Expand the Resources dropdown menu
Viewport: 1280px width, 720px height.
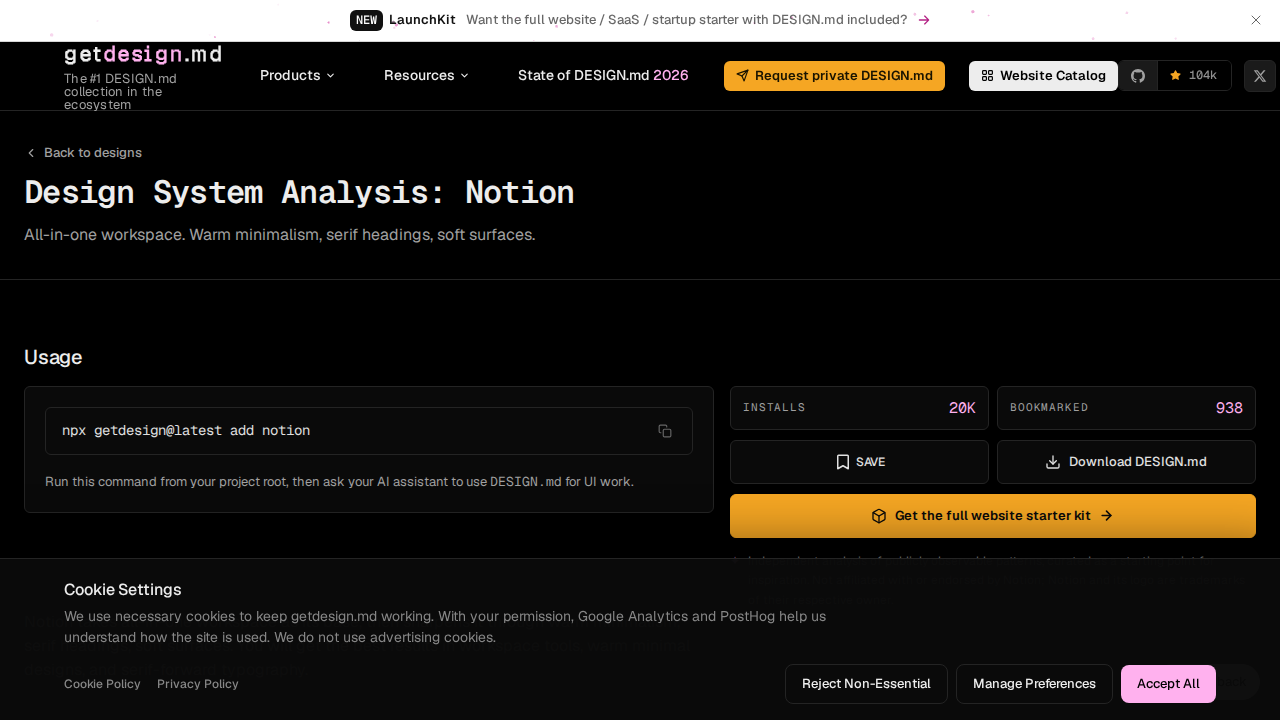426,75
